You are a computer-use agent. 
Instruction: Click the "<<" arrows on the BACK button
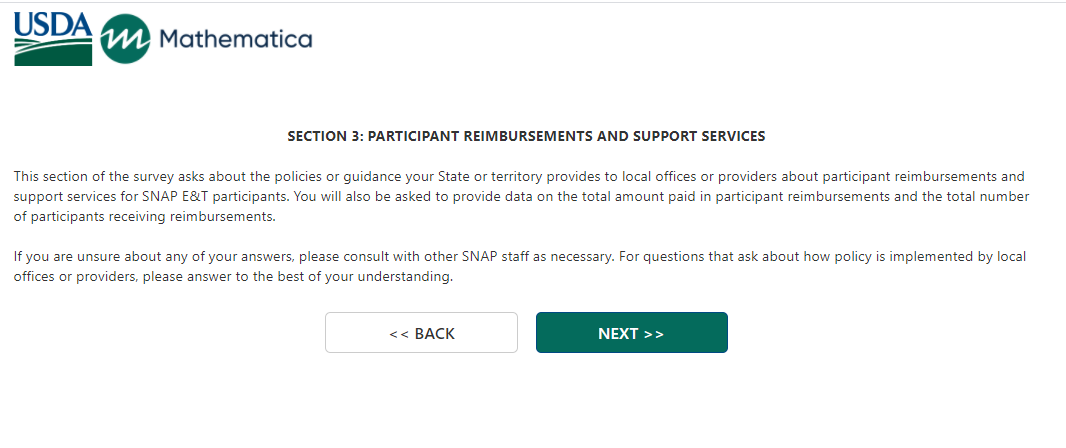tap(398, 334)
